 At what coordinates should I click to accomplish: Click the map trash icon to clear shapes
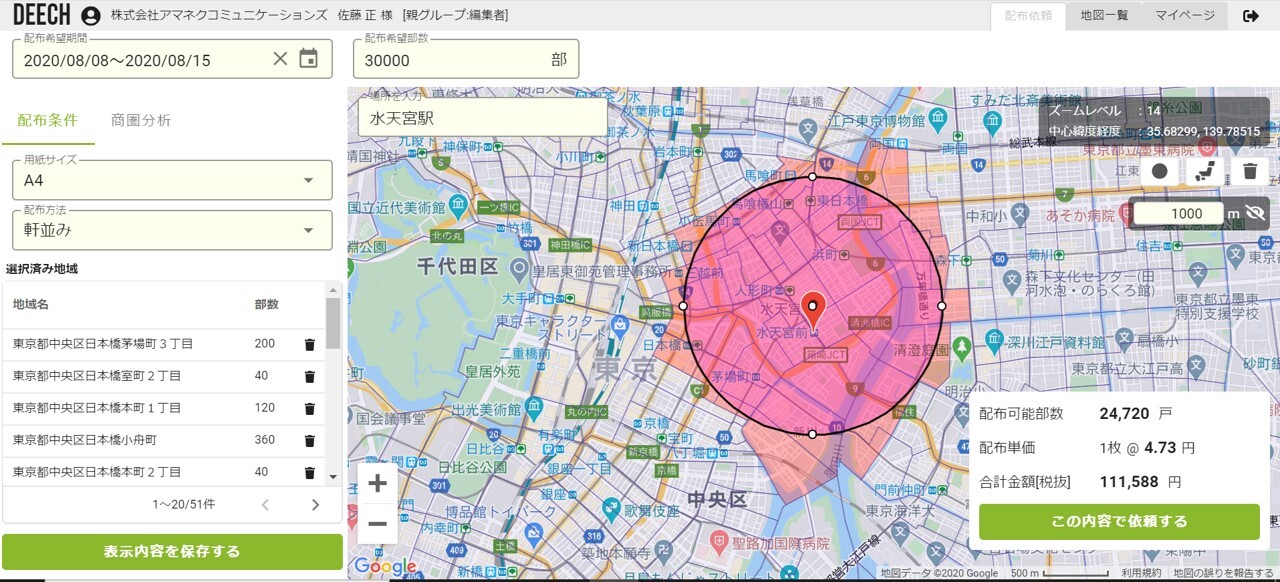point(1250,171)
